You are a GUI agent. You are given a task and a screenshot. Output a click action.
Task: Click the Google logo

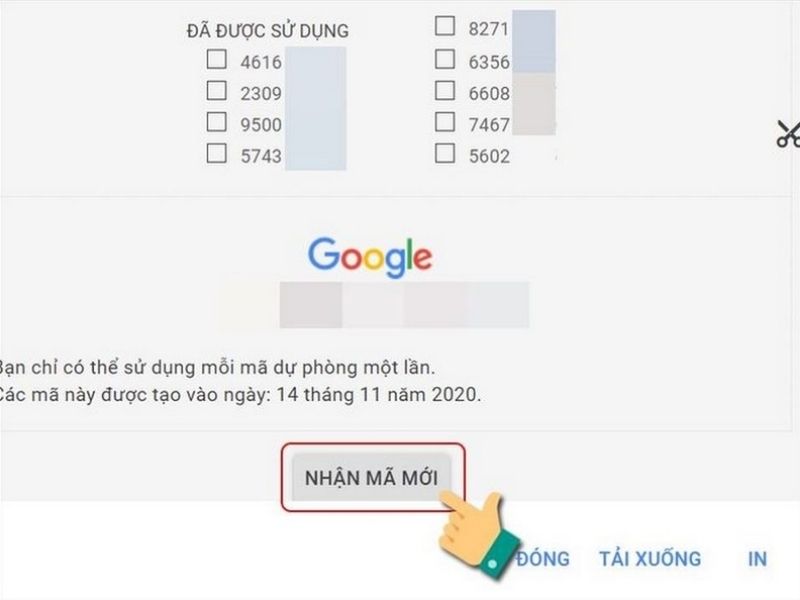point(370,257)
